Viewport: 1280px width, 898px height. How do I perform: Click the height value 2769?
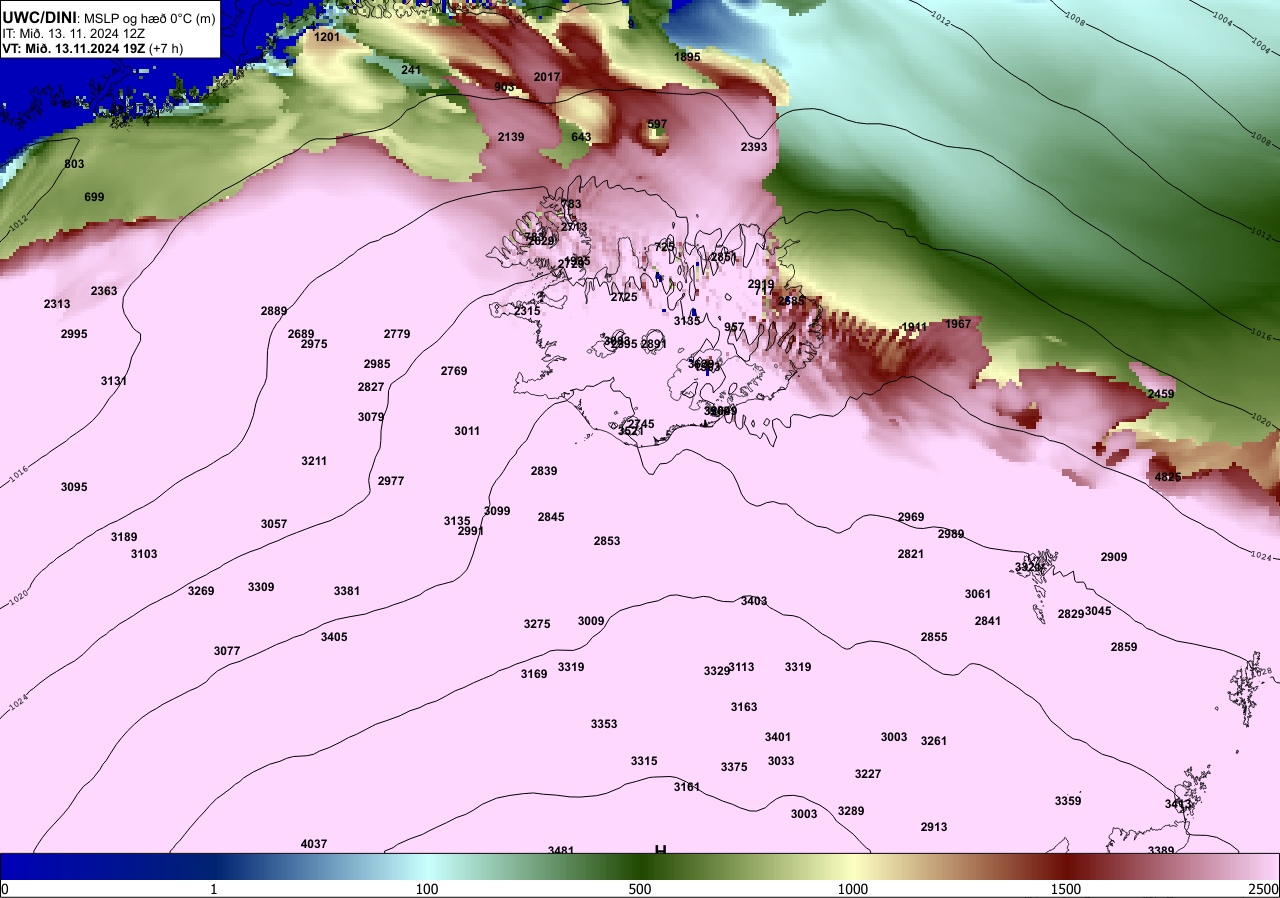pyautogui.click(x=454, y=371)
